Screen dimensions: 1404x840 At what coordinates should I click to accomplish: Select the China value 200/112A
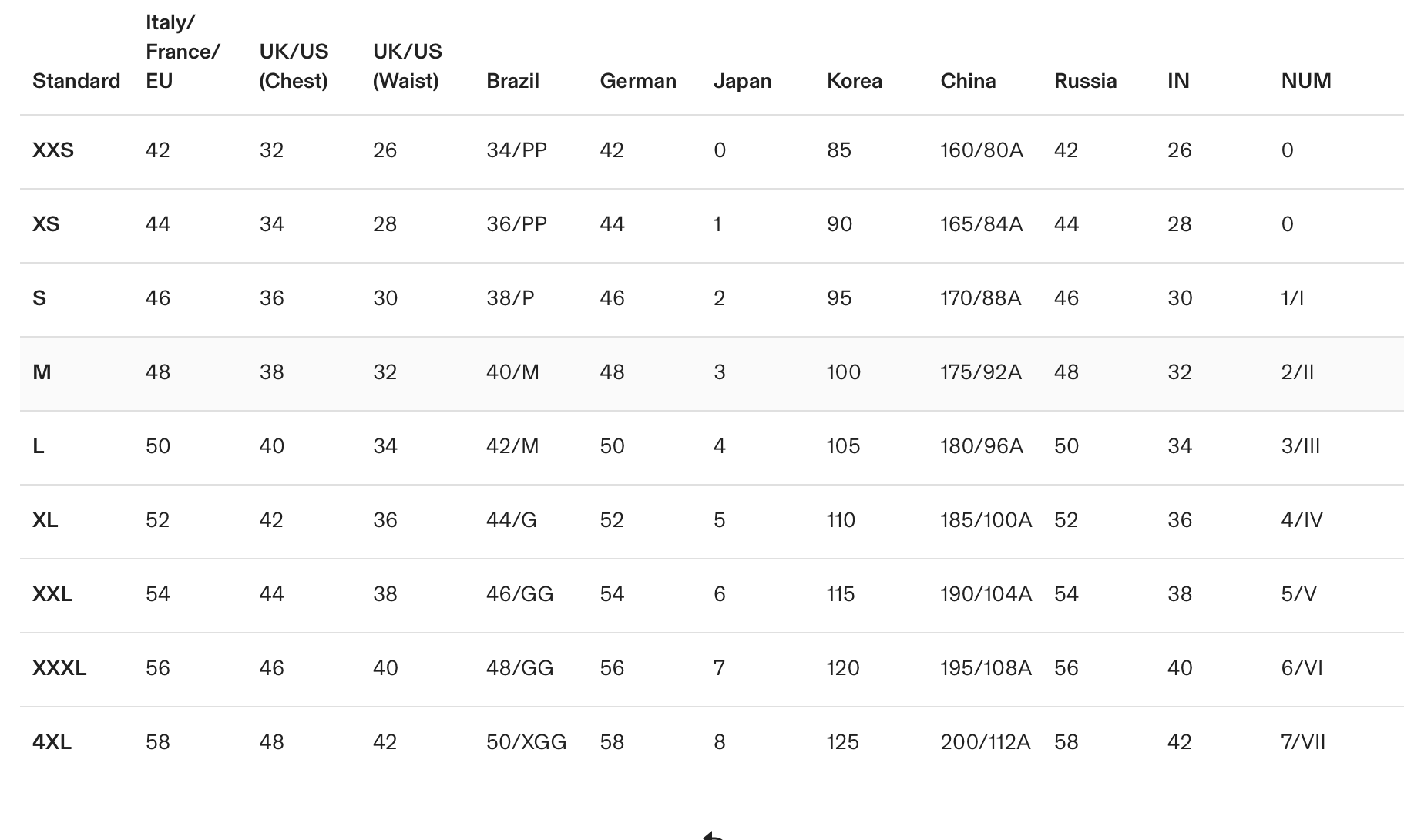point(985,742)
